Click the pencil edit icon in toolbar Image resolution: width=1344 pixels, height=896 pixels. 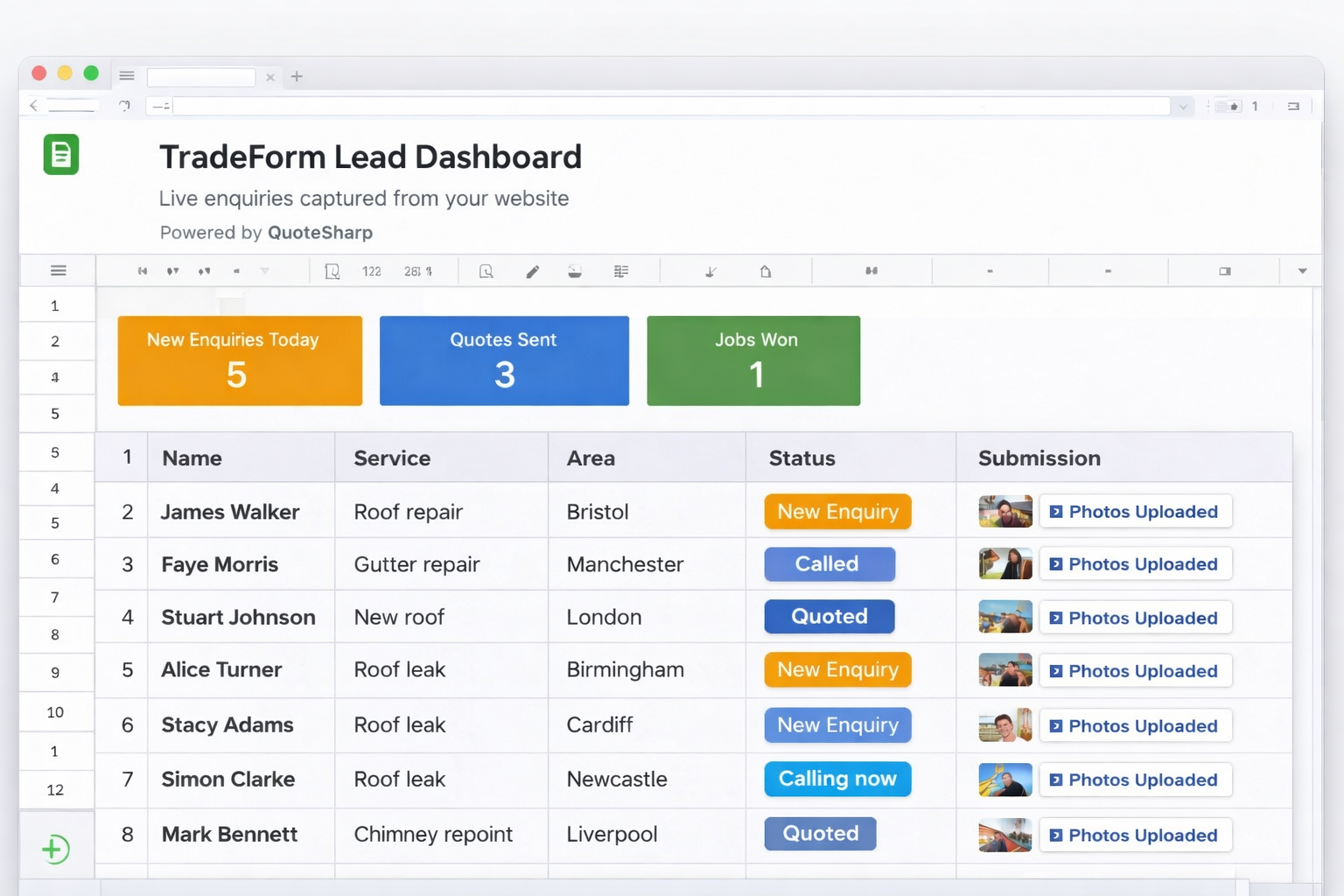coord(532,271)
